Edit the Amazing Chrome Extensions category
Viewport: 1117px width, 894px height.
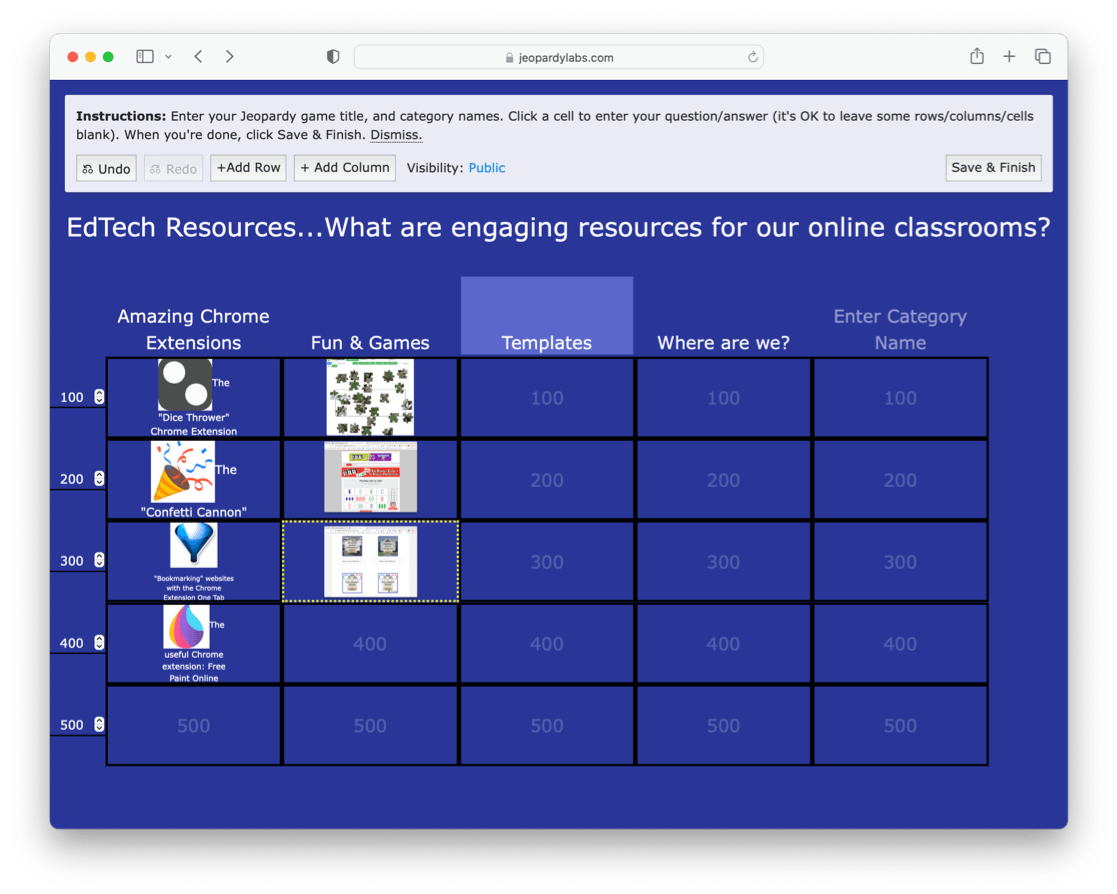coord(193,329)
